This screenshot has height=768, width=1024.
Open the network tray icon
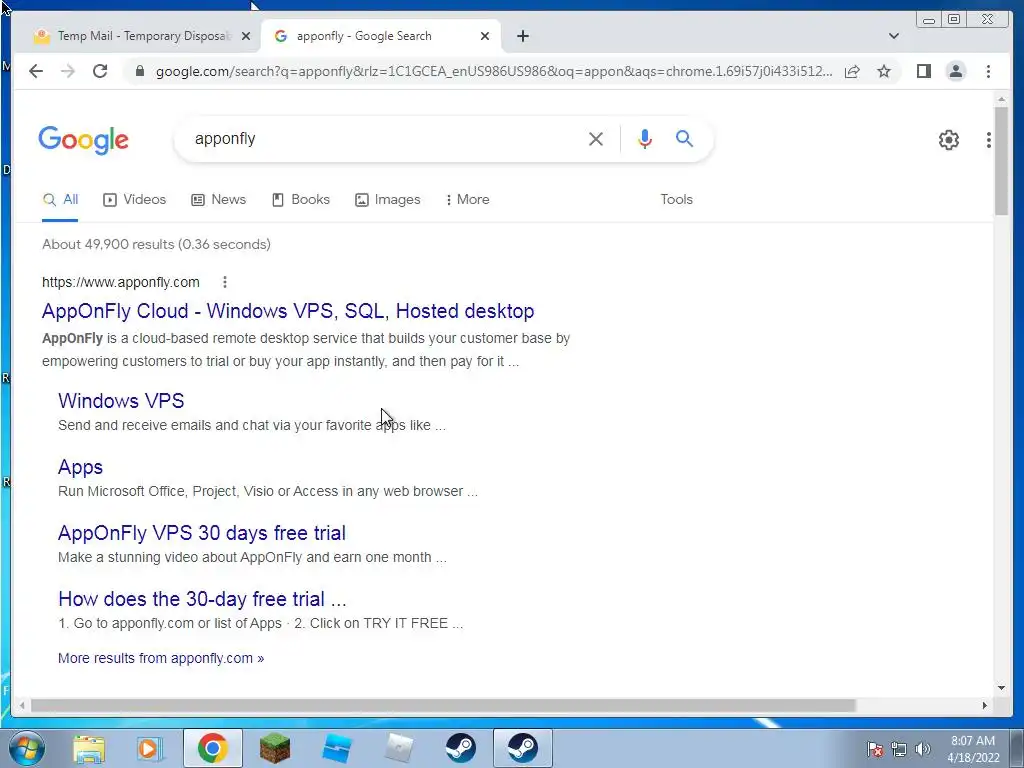click(899, 749)
